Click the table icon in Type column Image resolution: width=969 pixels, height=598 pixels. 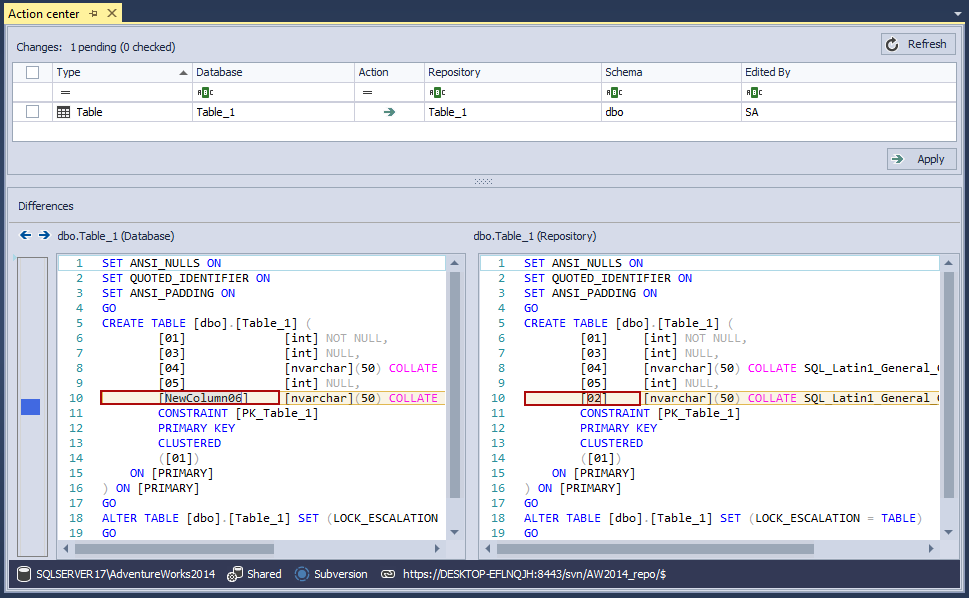(63, 112)
